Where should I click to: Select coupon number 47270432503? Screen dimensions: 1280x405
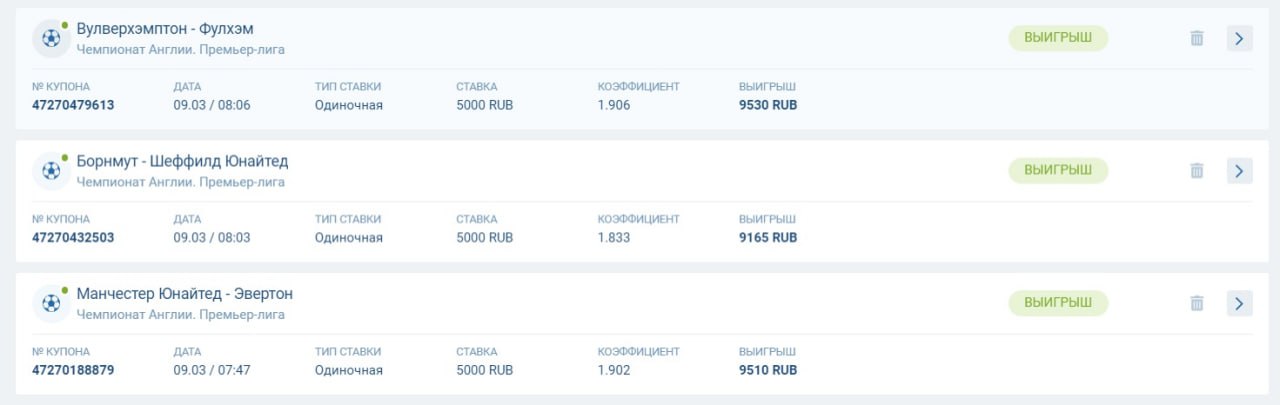pos(73,238)
